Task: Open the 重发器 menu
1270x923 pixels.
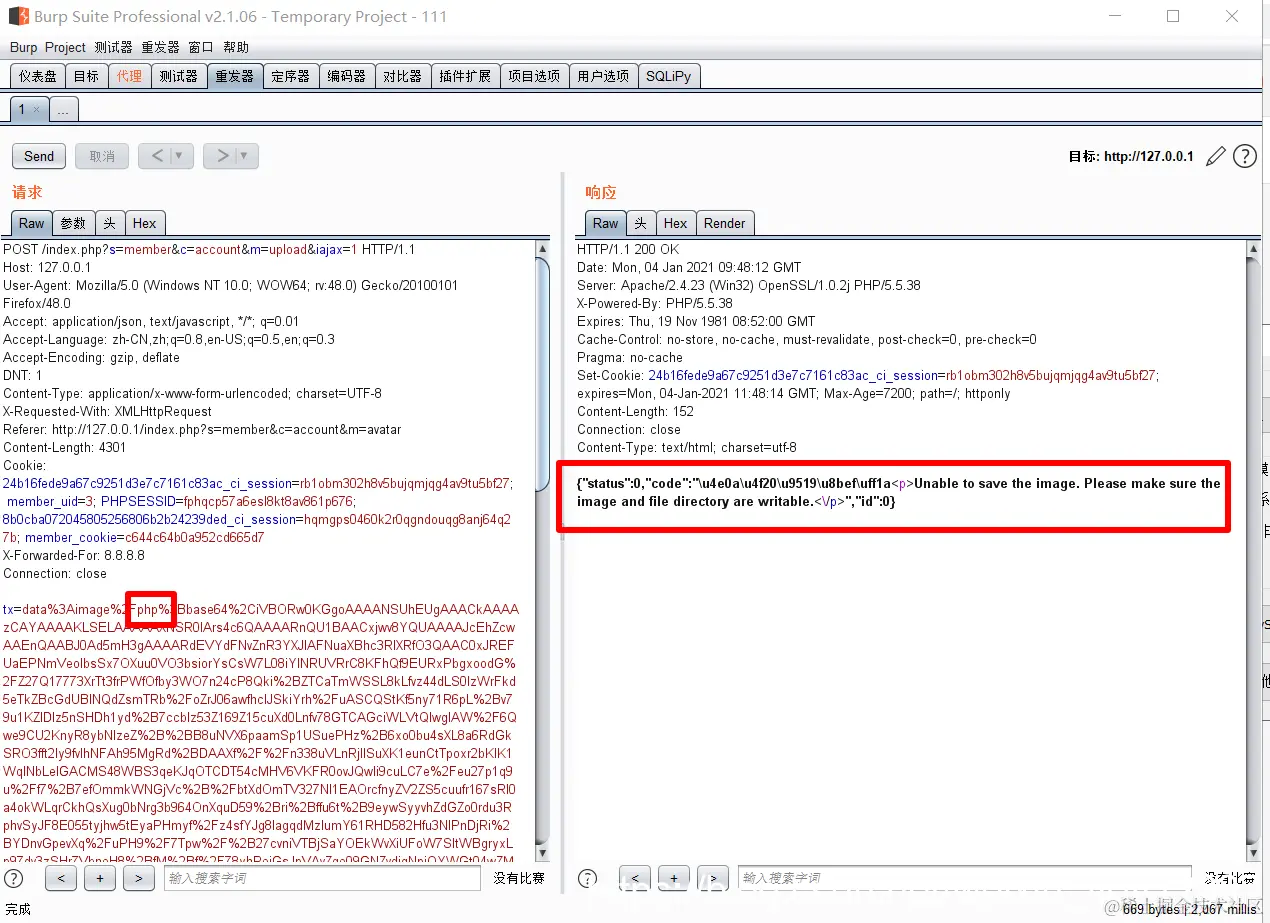Action: (x=160, y=47)
